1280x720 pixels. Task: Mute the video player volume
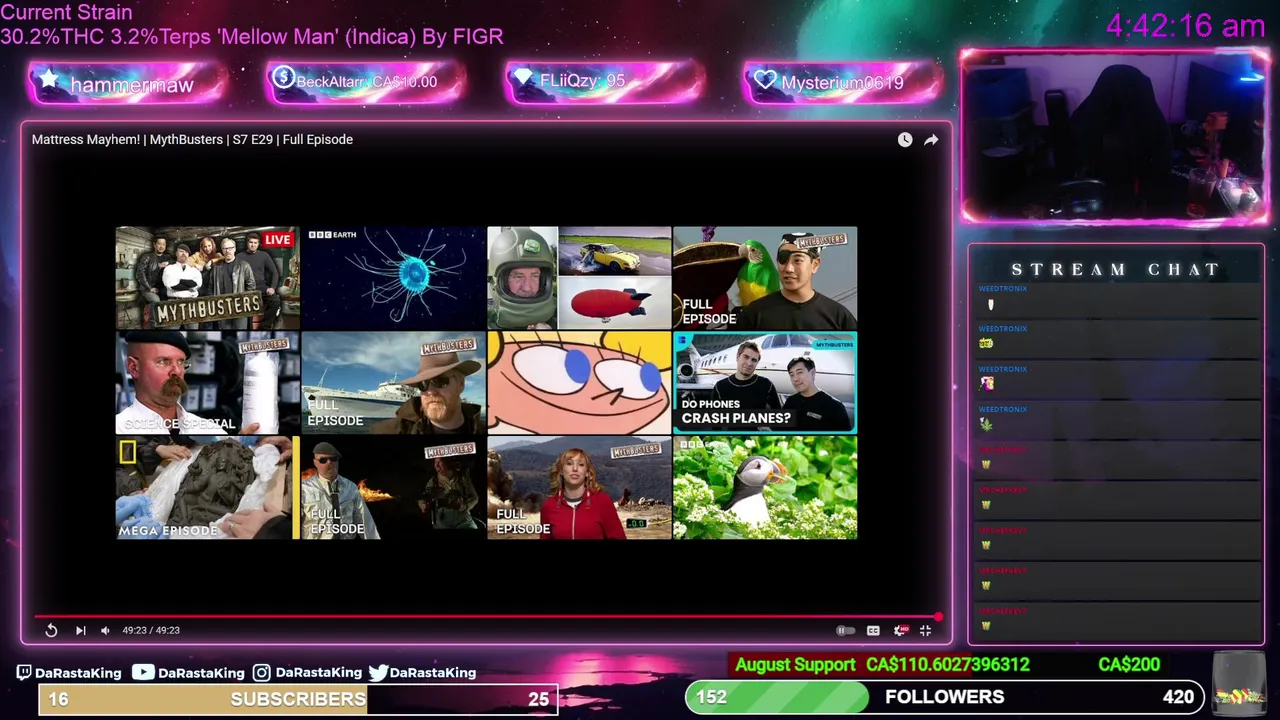coord(105,630)
